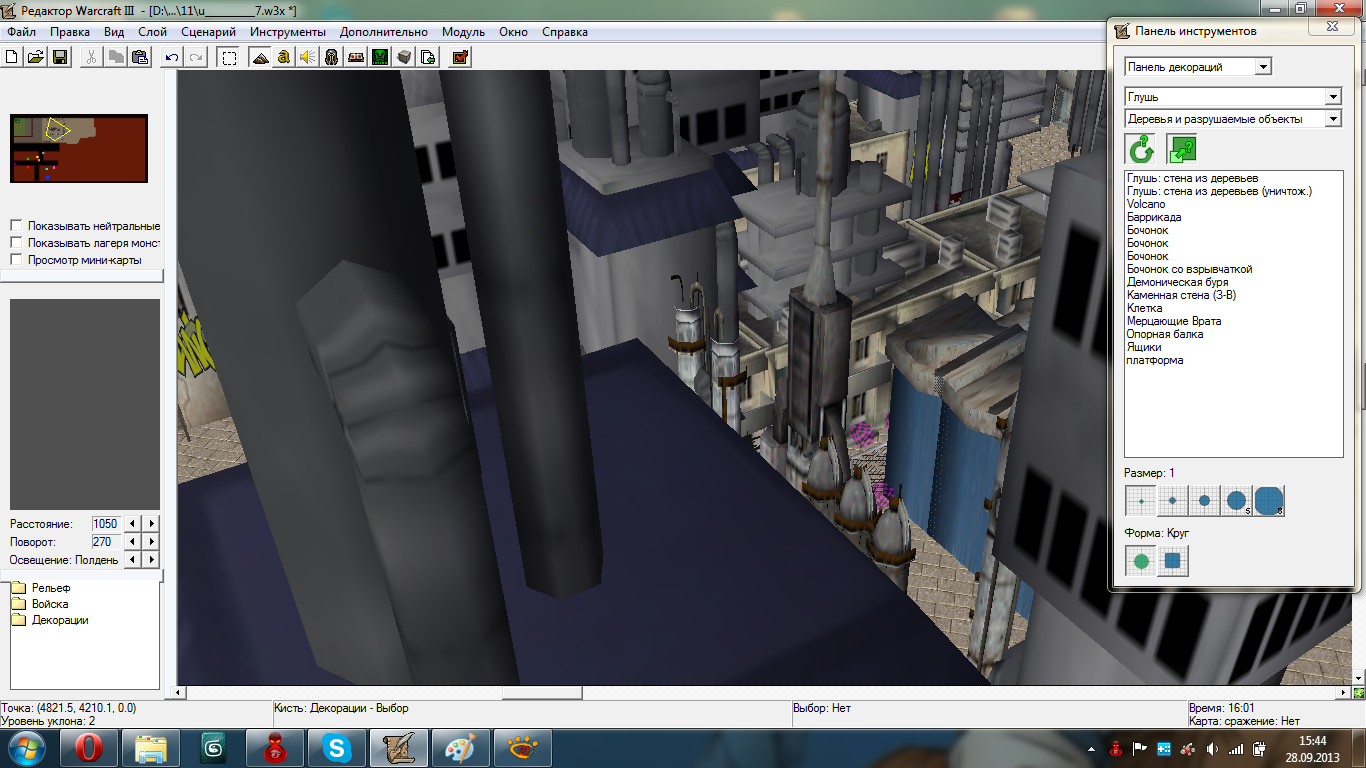Activate the dashed-rectangle selection tool

[x=229, y=57]
